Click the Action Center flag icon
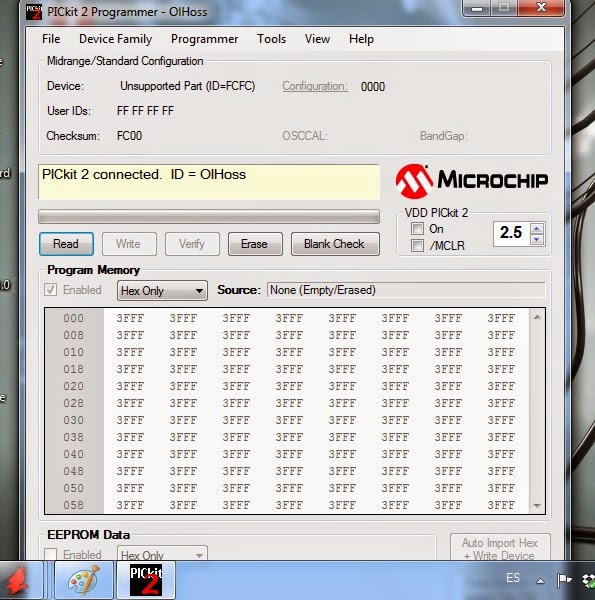Viewport: 595px width, 600px height. [564, 580]
